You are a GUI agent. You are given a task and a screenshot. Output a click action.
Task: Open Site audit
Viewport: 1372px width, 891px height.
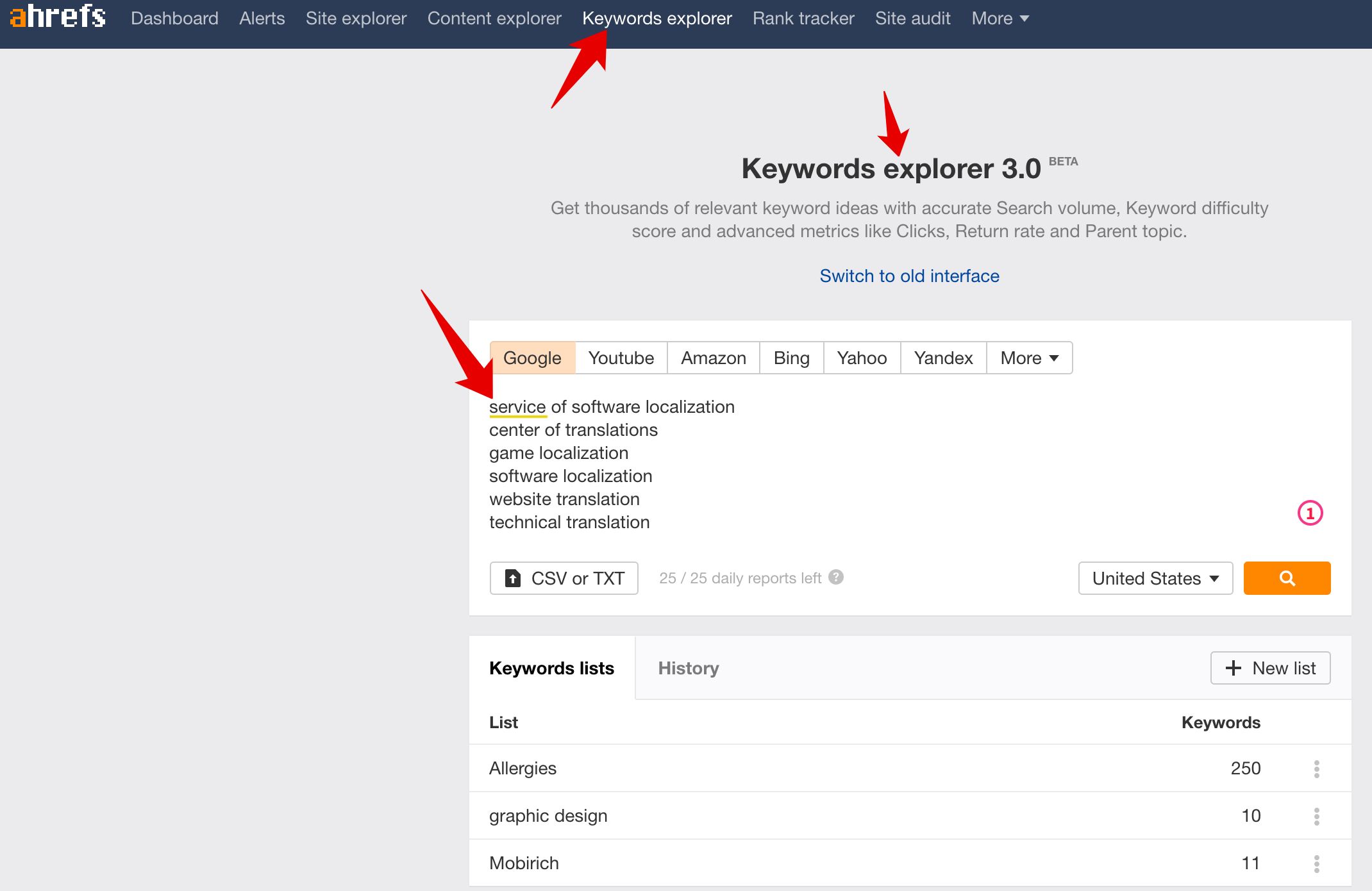912,19
